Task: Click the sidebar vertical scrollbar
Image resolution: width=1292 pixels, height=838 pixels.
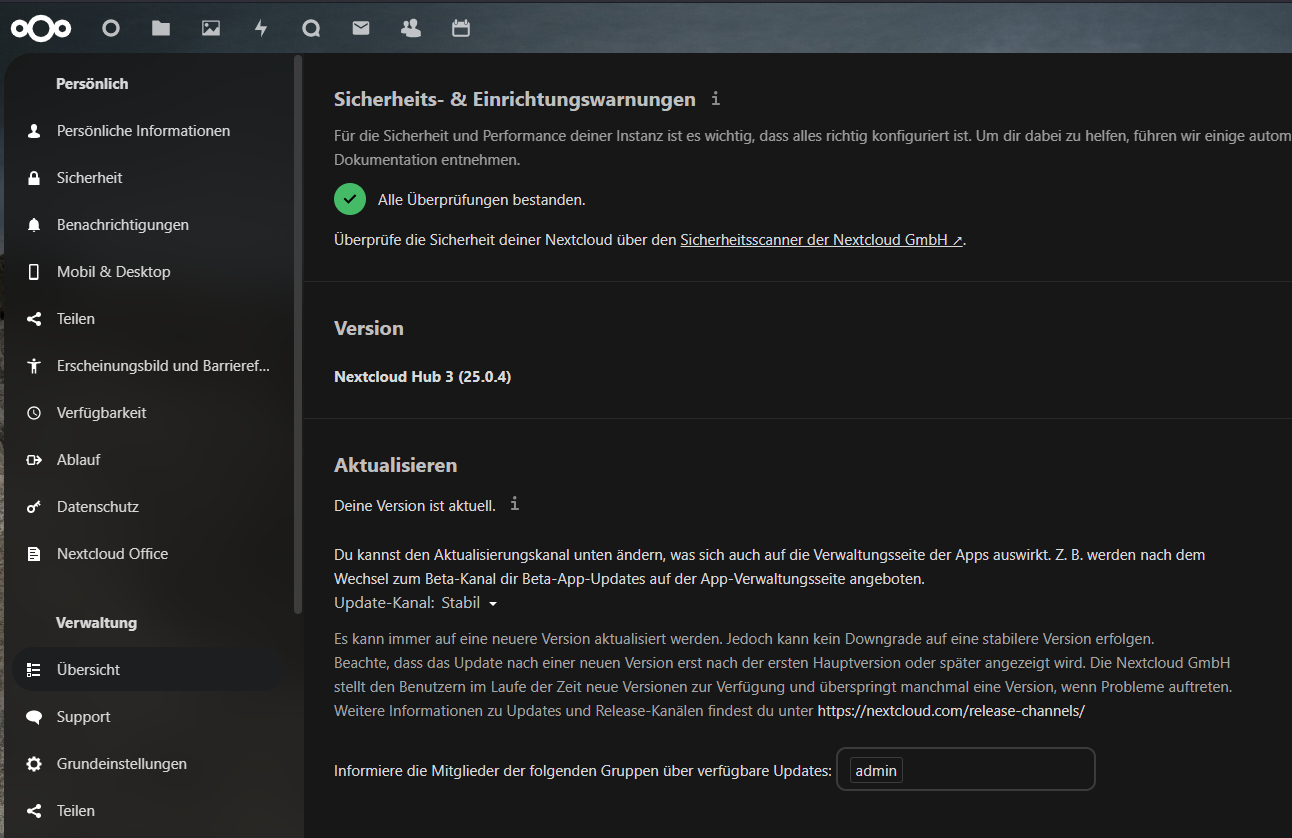Action: coord(297,335)
